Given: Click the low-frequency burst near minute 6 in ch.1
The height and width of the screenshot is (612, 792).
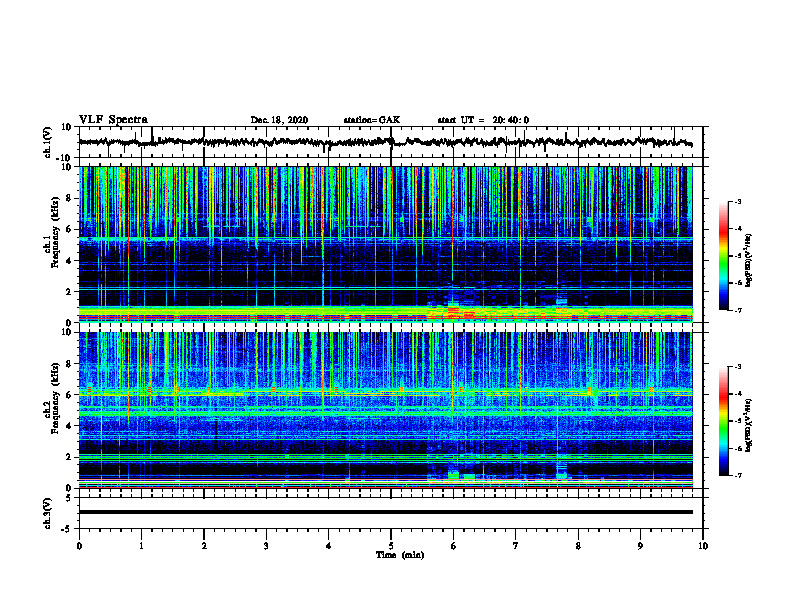Looking at the screenshot, I should tap(453, 310).
